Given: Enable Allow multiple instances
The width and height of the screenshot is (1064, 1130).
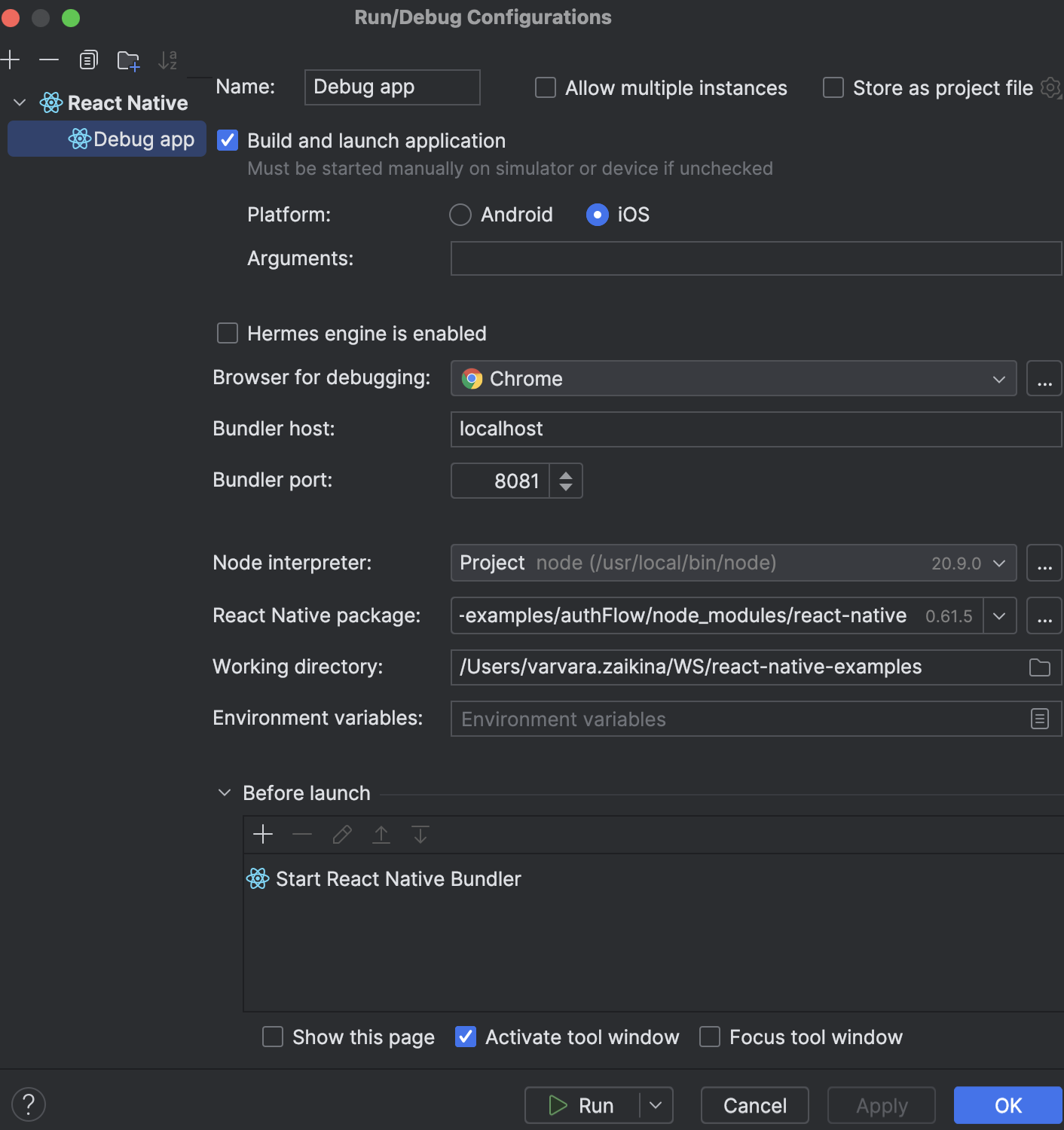Looking at the screenshot, I should coord(545,87).
